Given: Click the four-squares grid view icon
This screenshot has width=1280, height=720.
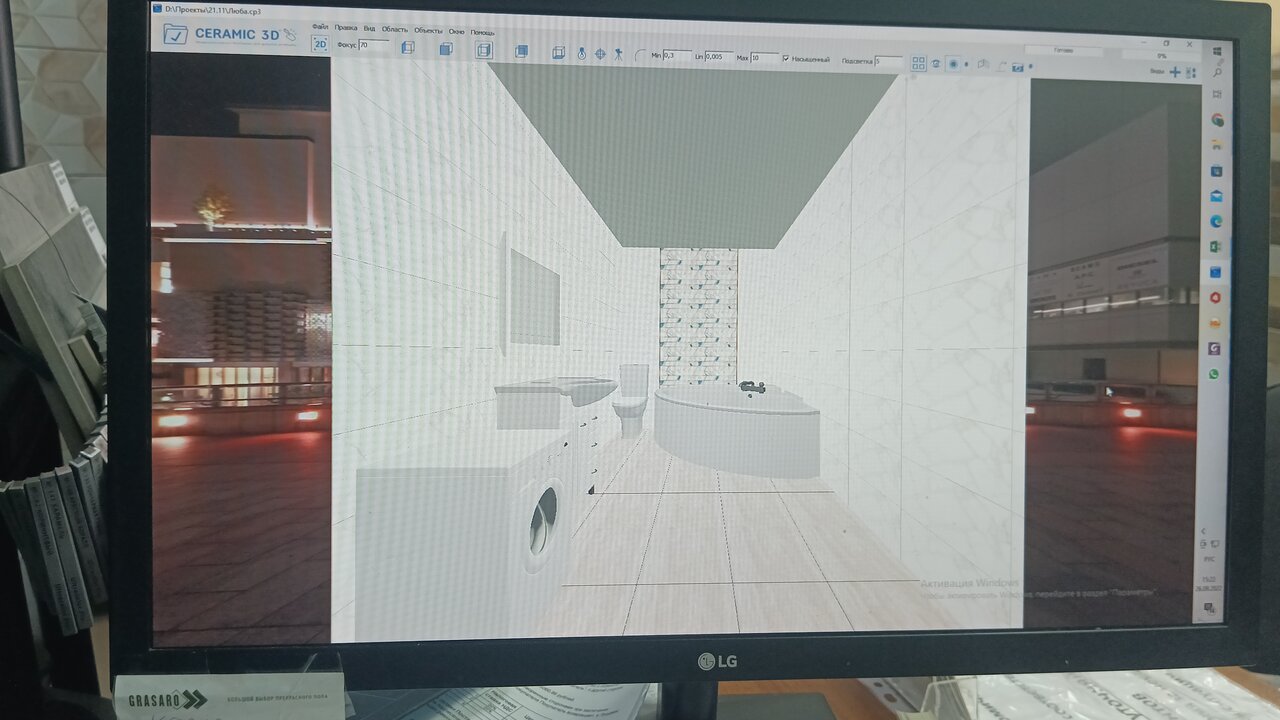Looking at the screenshot, I should 919,63.
